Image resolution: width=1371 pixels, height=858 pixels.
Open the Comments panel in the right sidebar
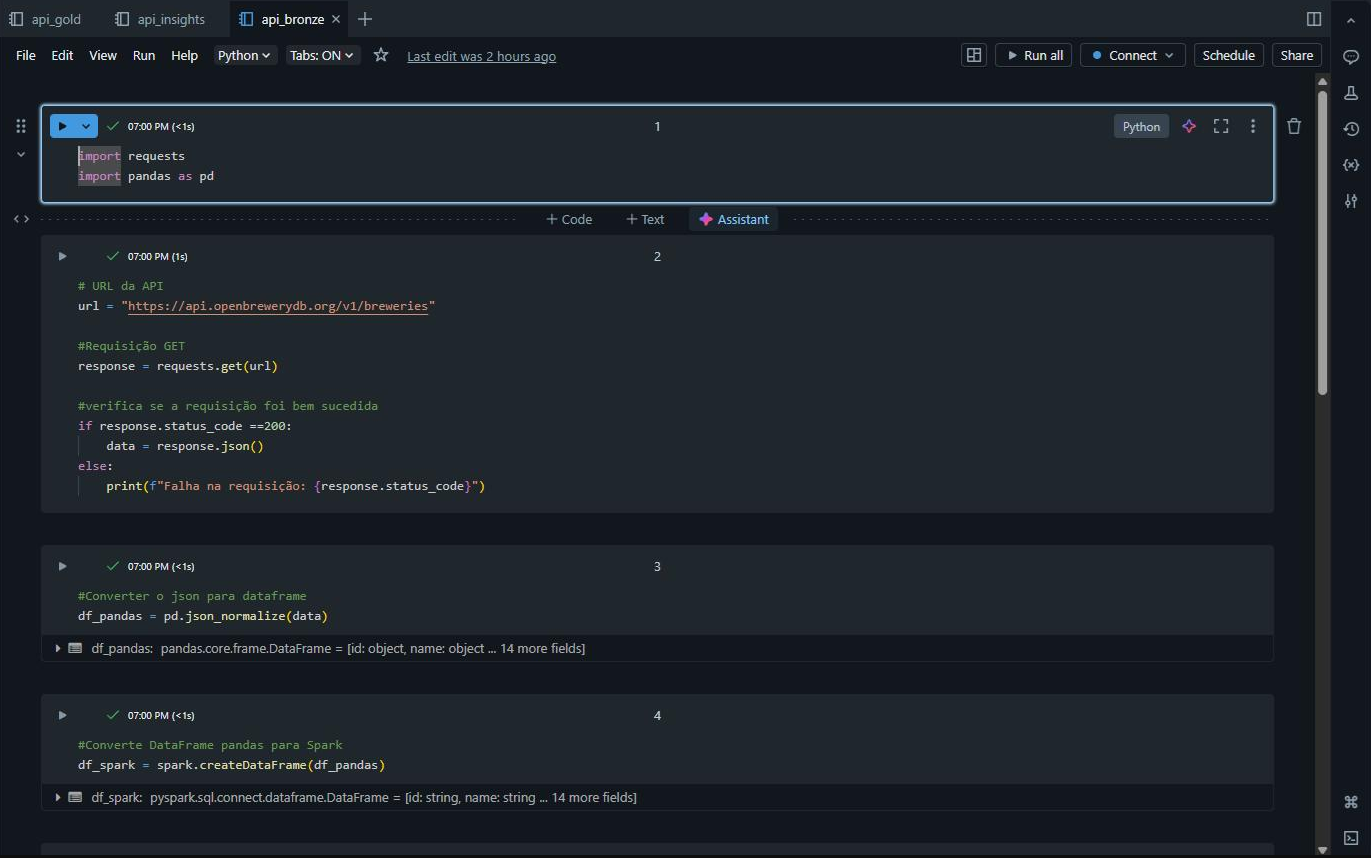pos(1349,57)
